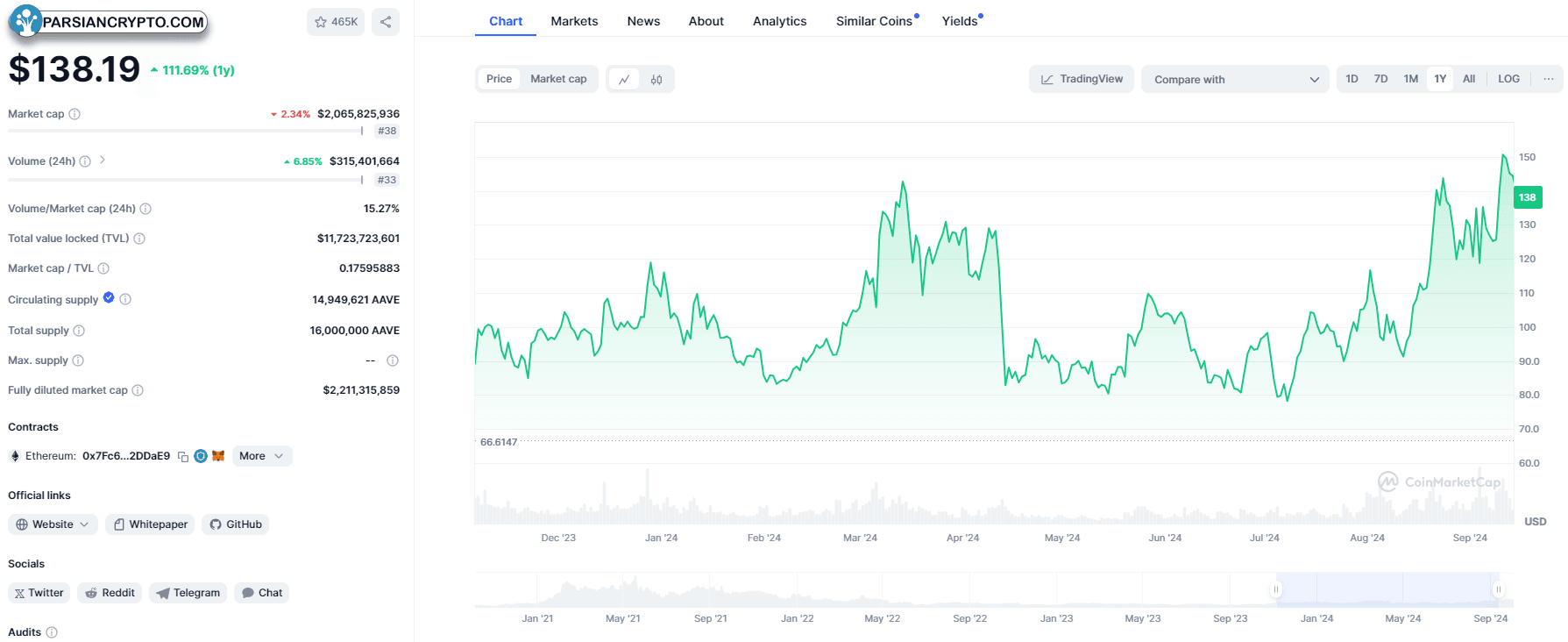
Task: Expand Volume (24h) chevron arrow
Action: tap(103, 160)
